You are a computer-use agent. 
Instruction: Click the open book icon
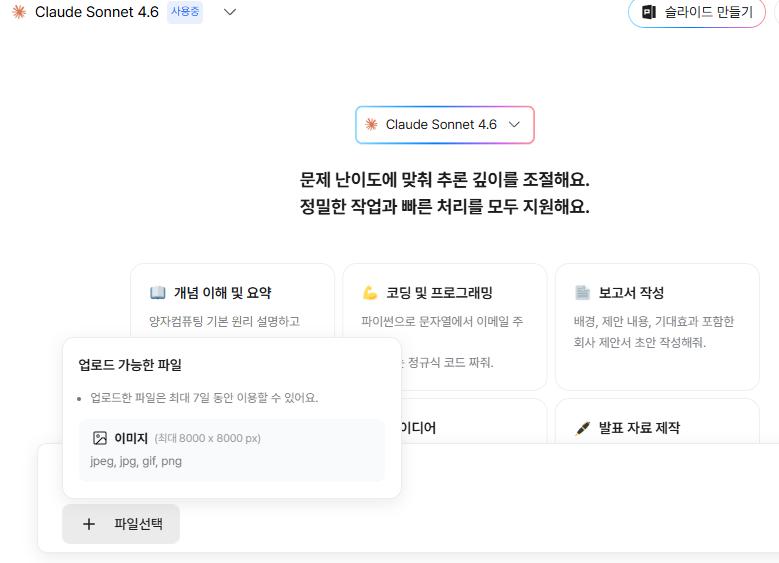click(157, 293)
